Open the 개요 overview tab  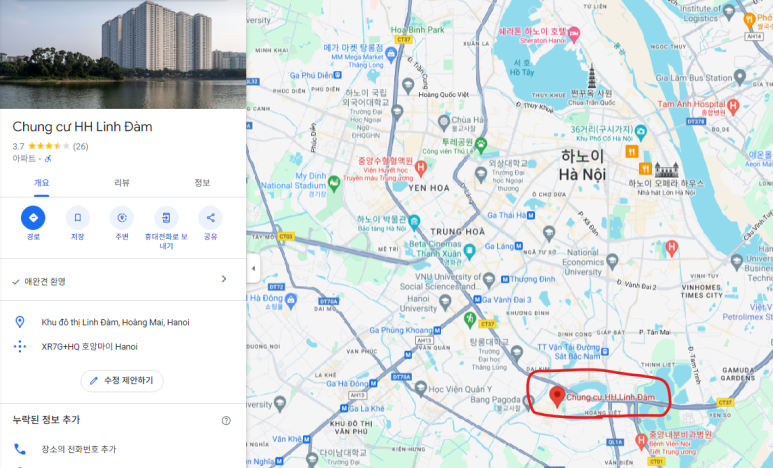(41, 183)
